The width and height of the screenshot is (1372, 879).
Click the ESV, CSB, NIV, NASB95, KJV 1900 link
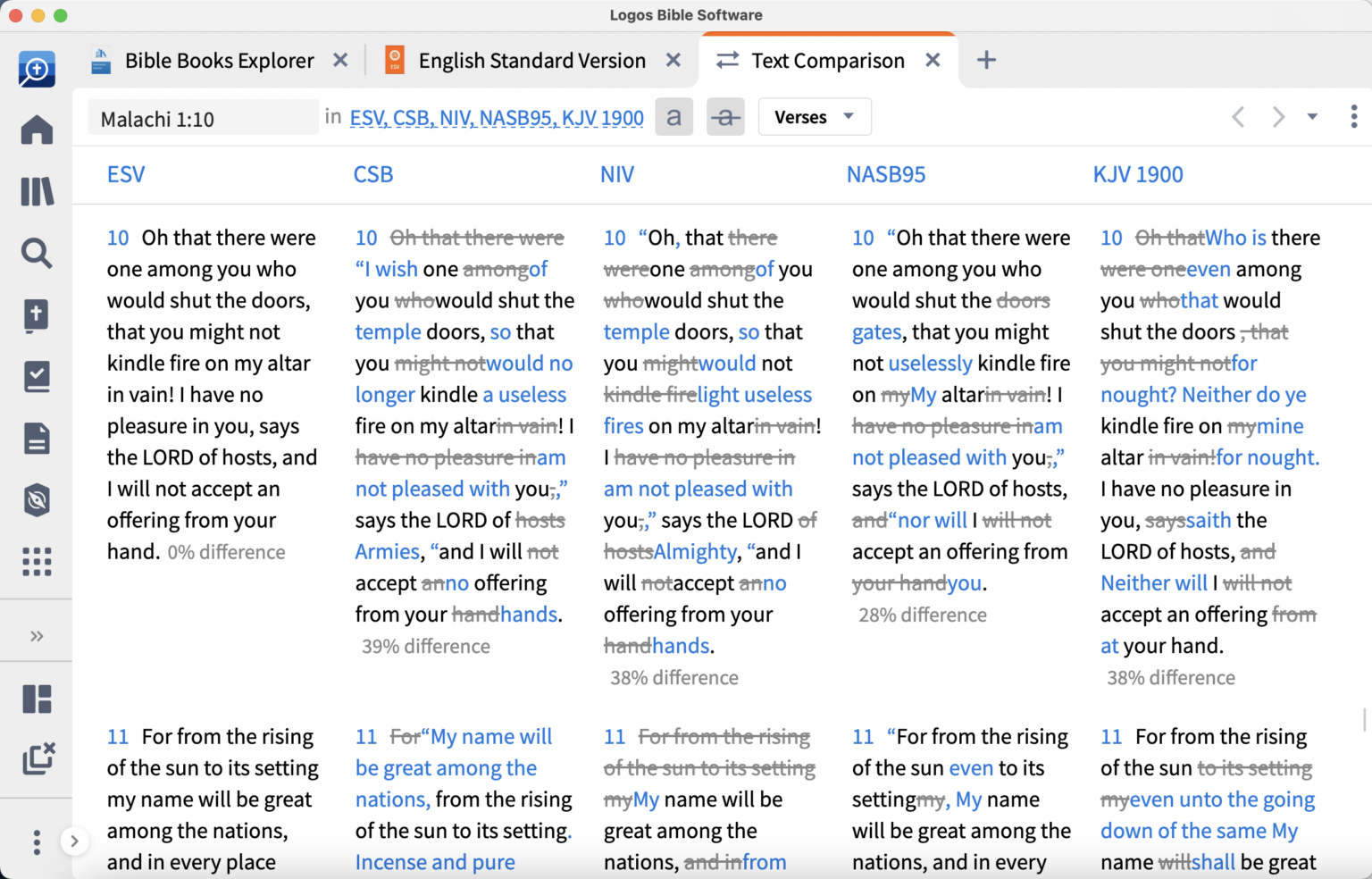pos(497,118)
